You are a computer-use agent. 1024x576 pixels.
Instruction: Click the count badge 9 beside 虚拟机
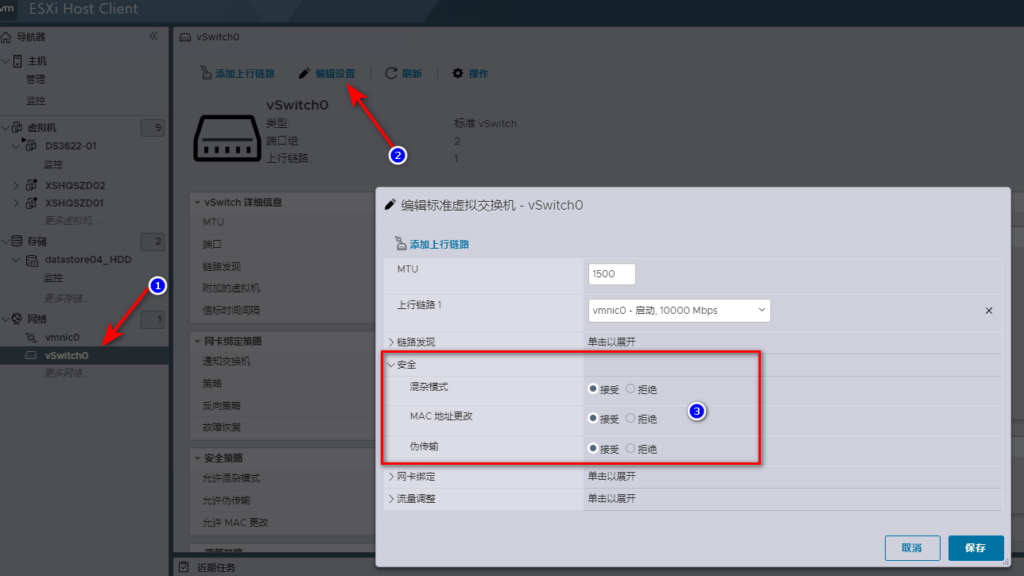152,127
